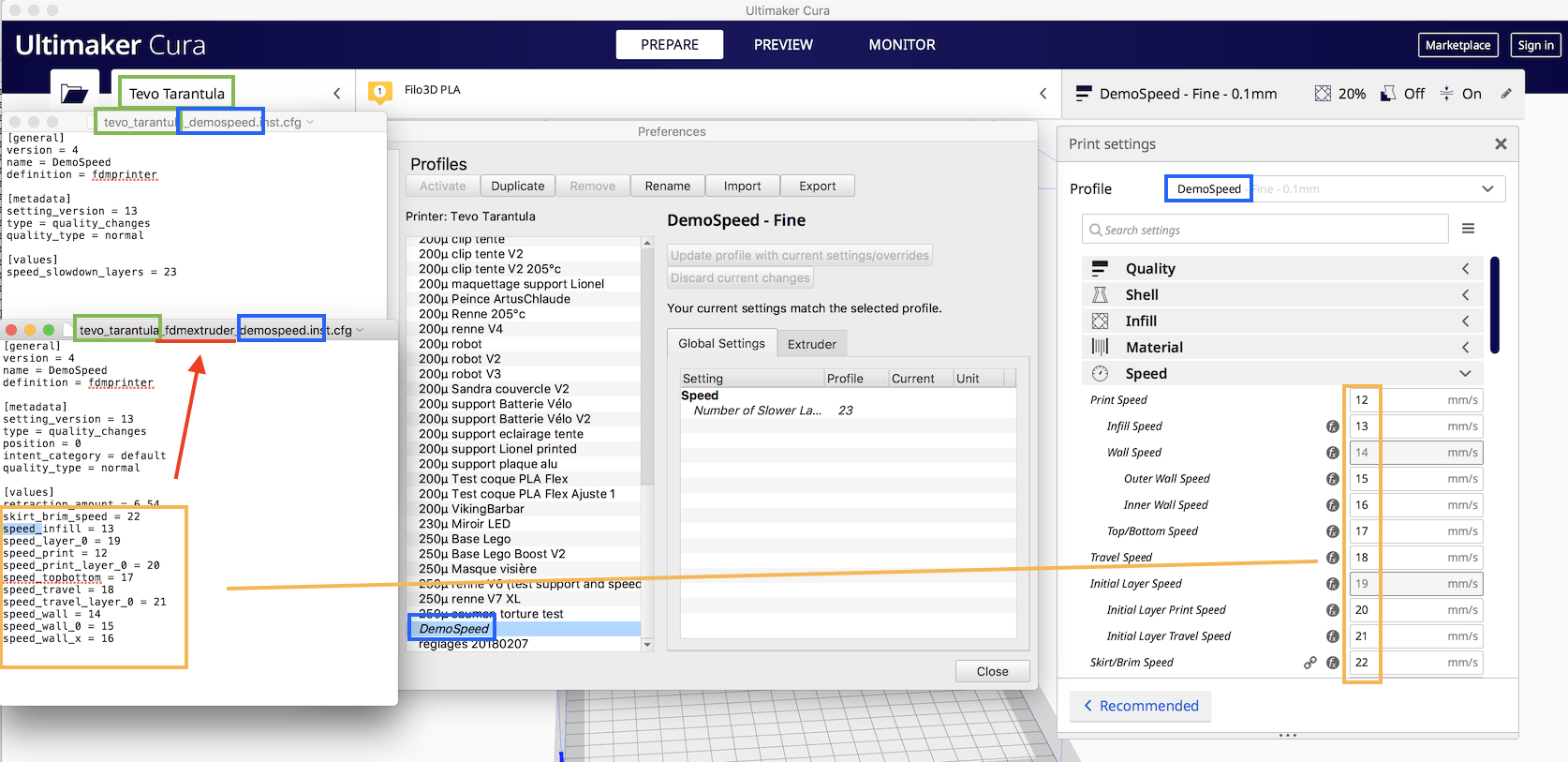
Task: Click the Search settings field
Action: point(1265,230)
